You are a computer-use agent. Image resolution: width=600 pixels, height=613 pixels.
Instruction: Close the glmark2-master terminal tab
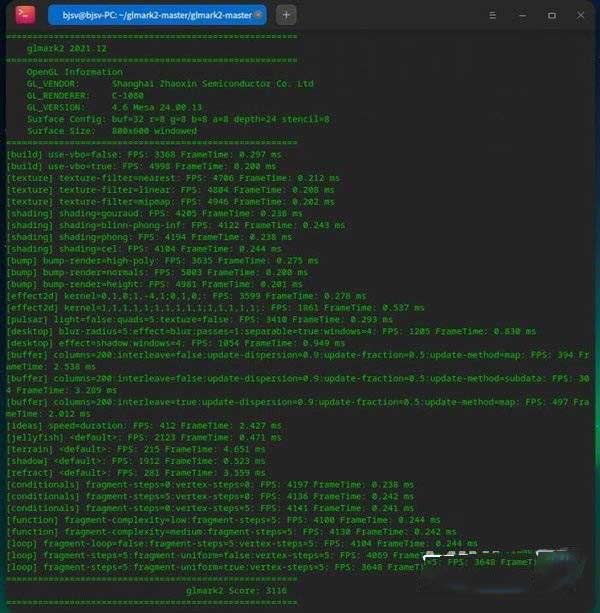(x=258, y=15)
